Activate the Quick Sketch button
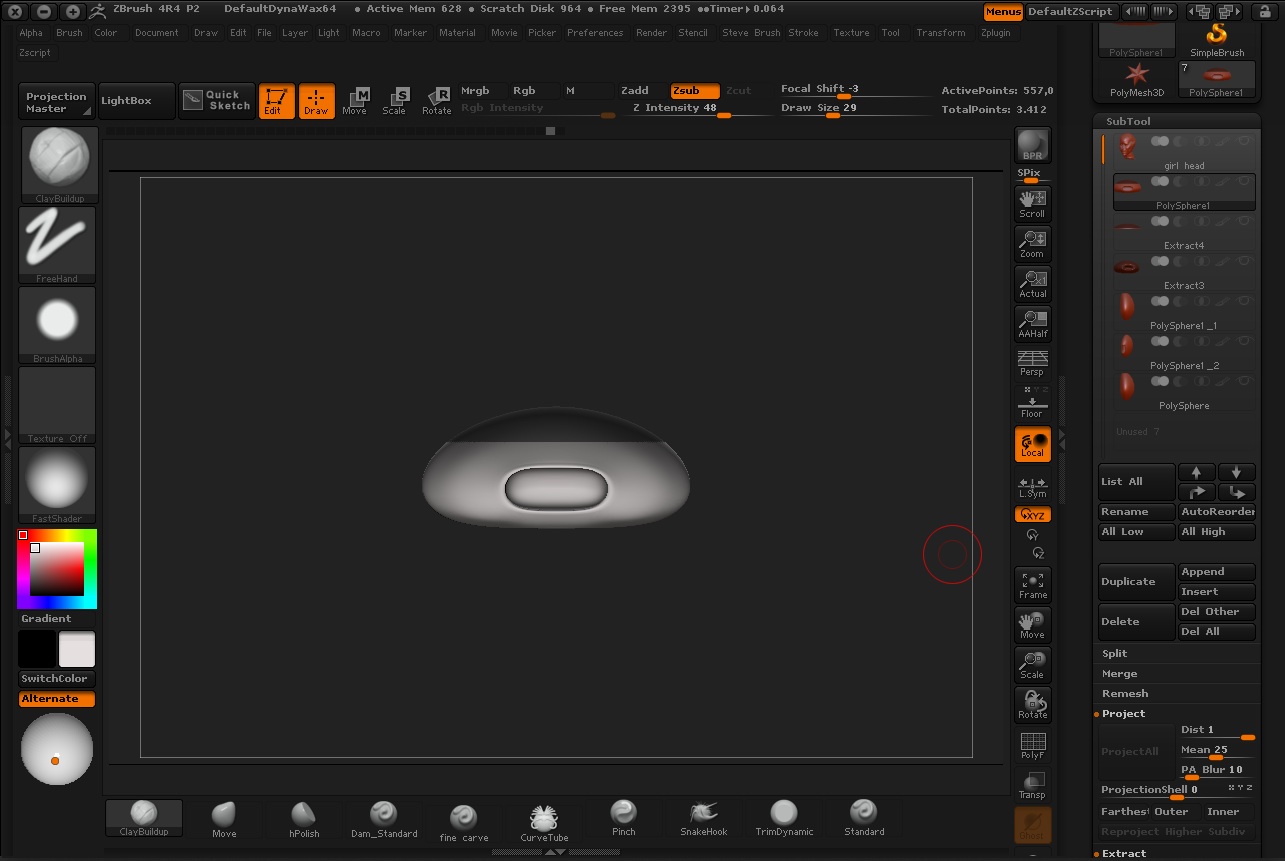Viewport: 1285px width, 861px height. click(217, 100)
